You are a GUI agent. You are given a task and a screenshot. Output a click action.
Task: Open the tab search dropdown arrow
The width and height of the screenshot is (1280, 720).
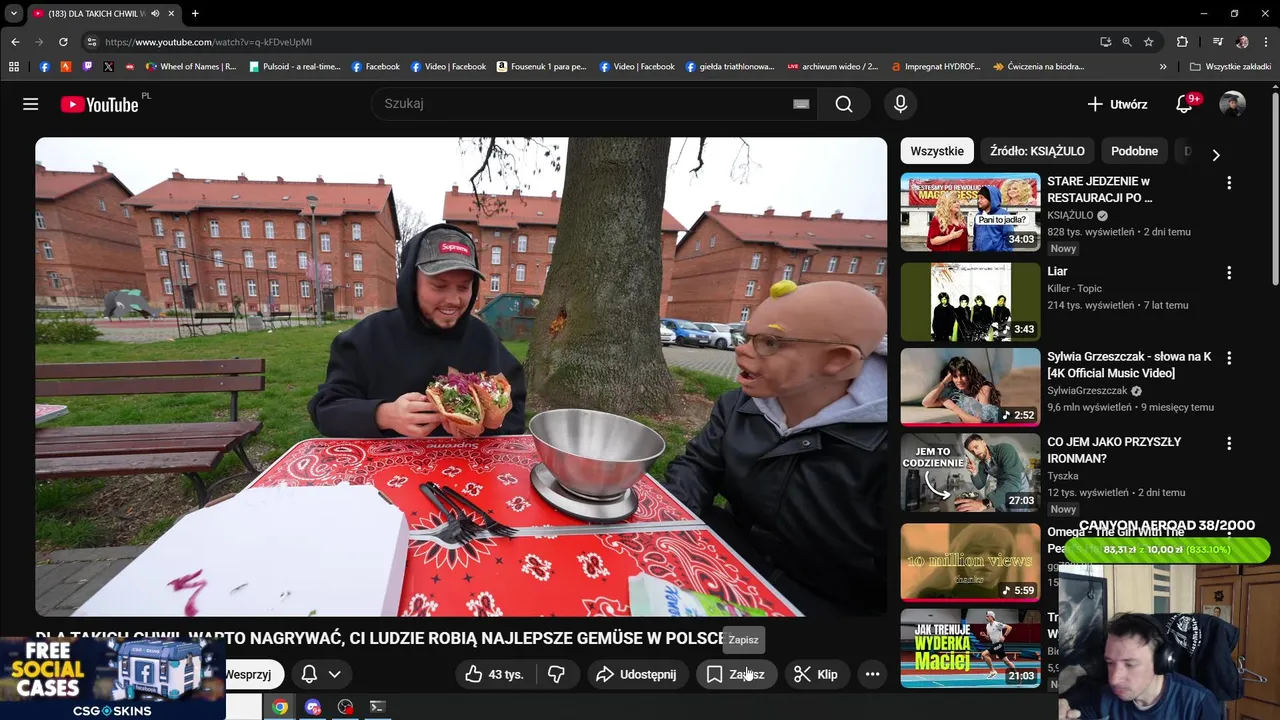pyautogui.click(x=14, y=13)
